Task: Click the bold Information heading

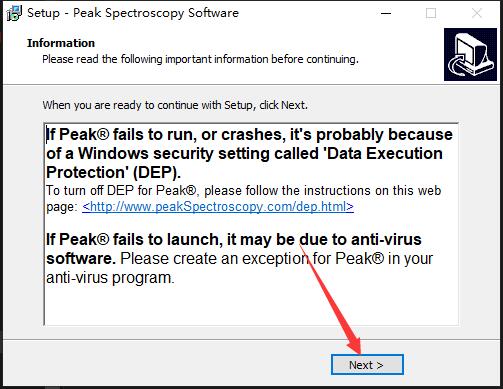Action: pyautogui.click(x=61, y=43)
